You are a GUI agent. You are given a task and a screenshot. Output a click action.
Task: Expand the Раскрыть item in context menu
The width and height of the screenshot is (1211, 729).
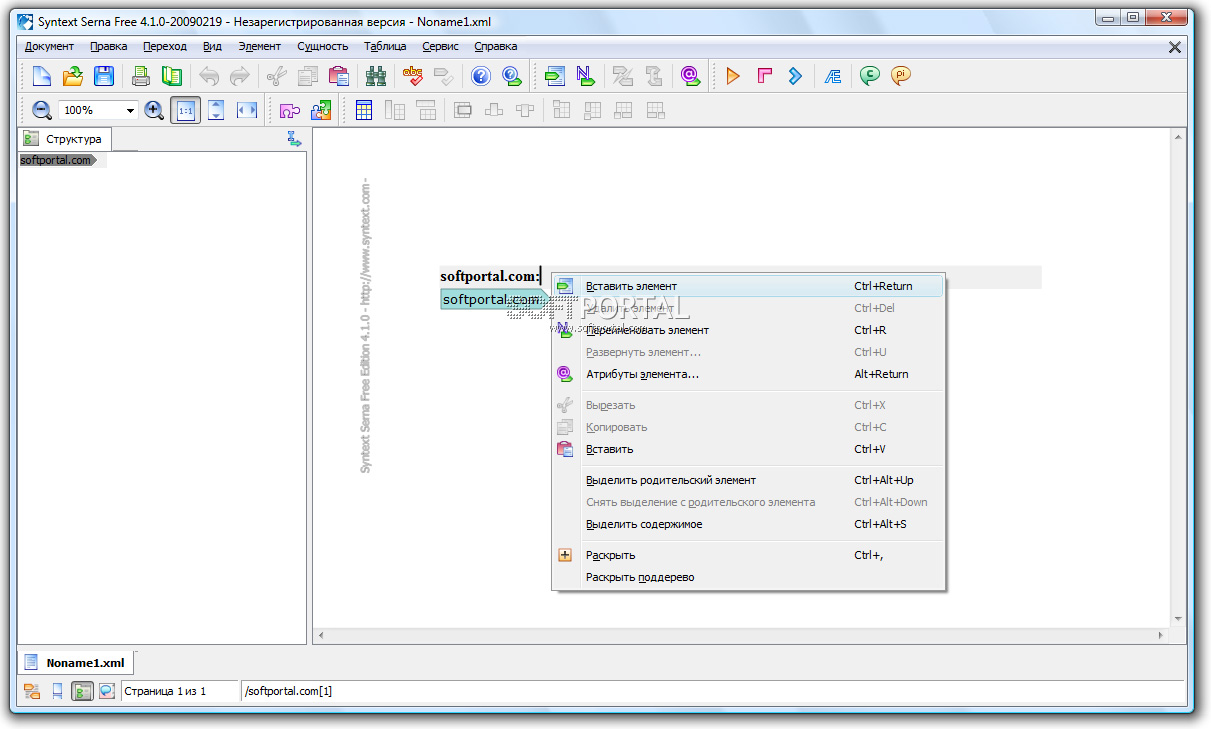coord(610,555)
